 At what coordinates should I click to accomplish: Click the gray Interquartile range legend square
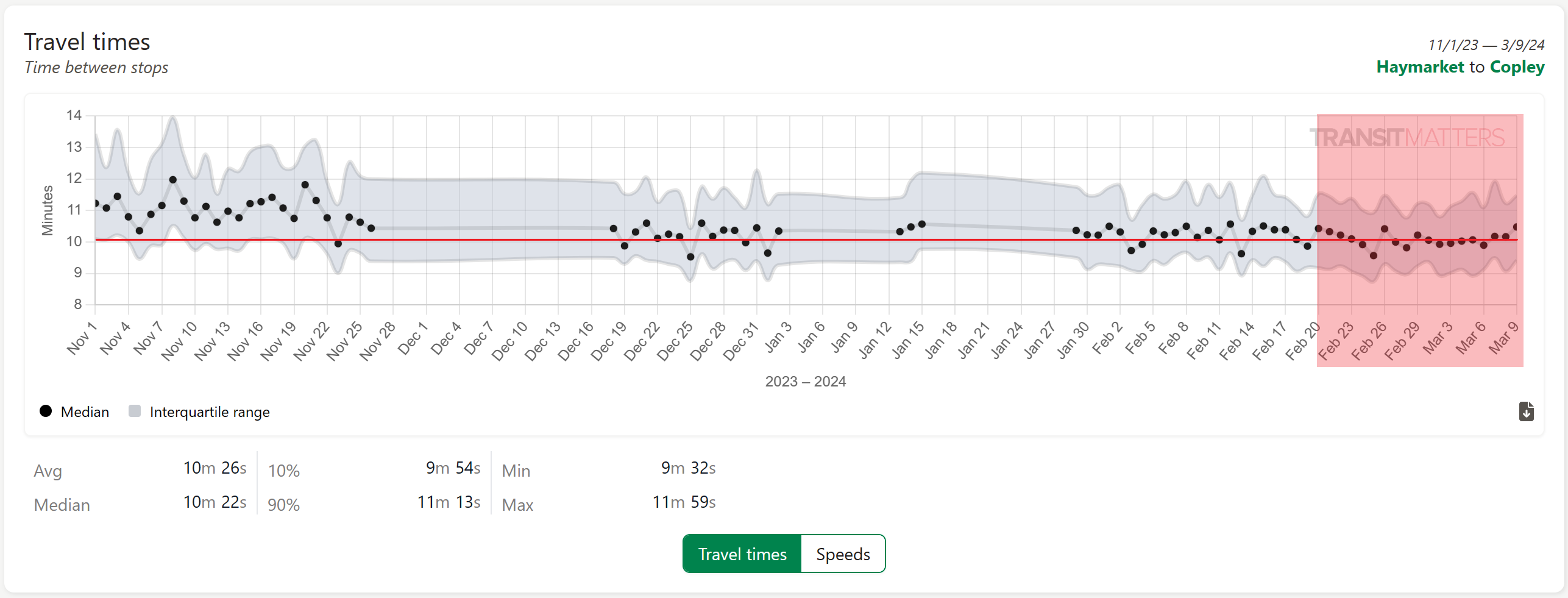135,411
